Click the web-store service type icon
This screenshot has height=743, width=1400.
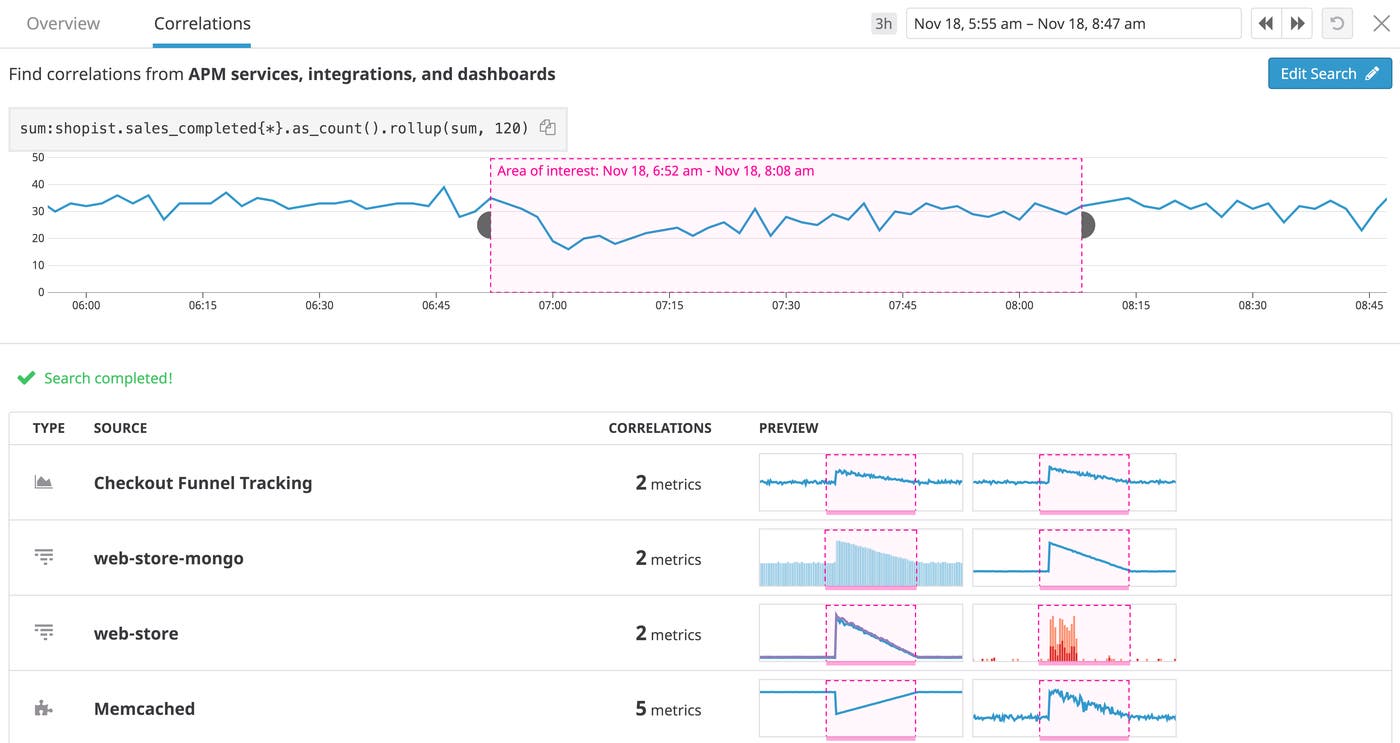point(43,632)
